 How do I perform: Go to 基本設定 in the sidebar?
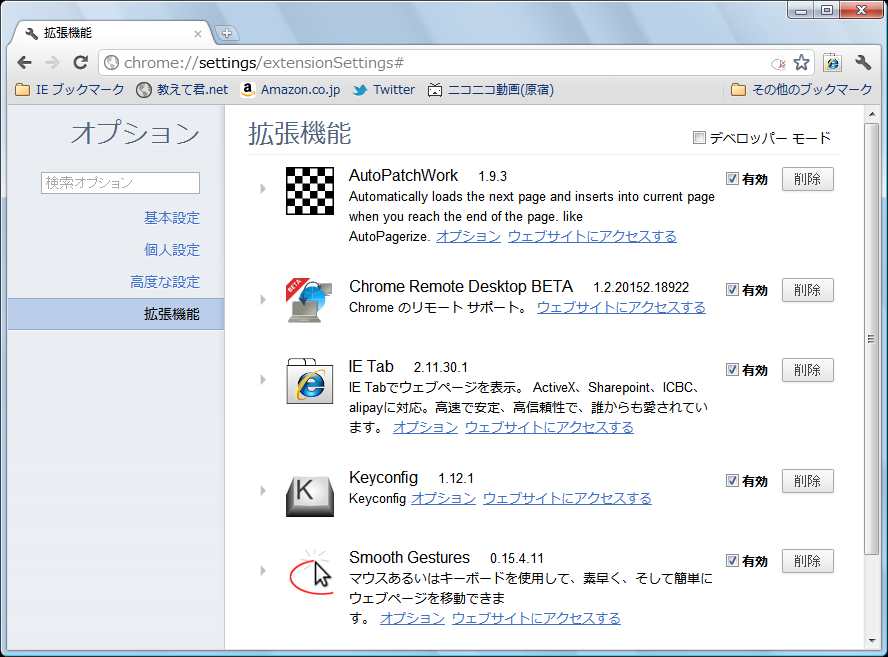[x=172, y=218]
